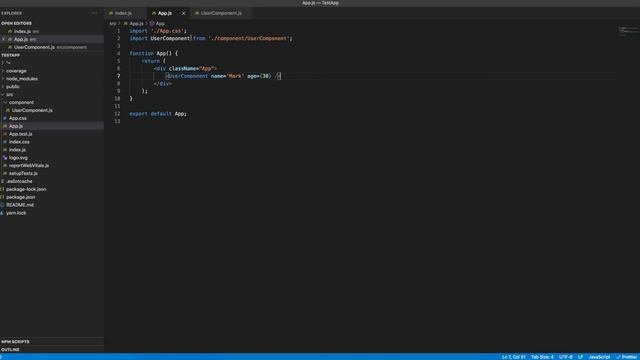Open App.test.js in the file tree
This screenshot has width=640, height=360.
[20, 134]
